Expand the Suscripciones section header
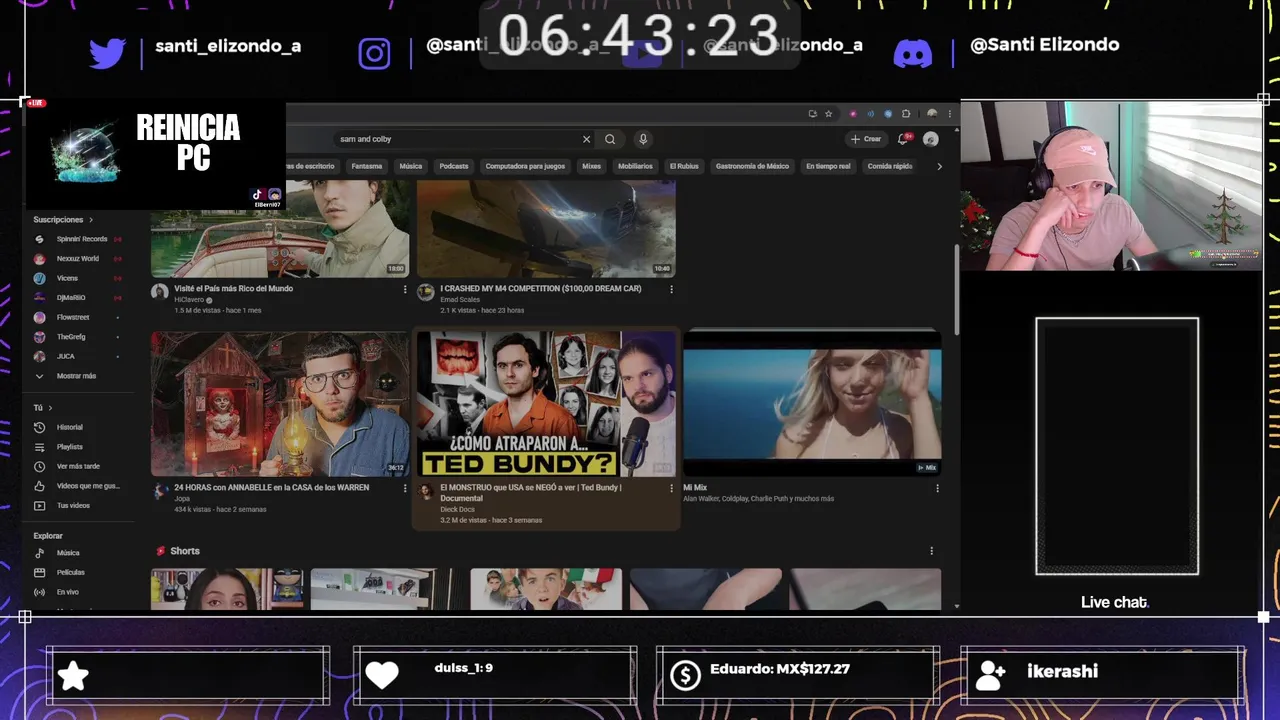 point(63,220)
